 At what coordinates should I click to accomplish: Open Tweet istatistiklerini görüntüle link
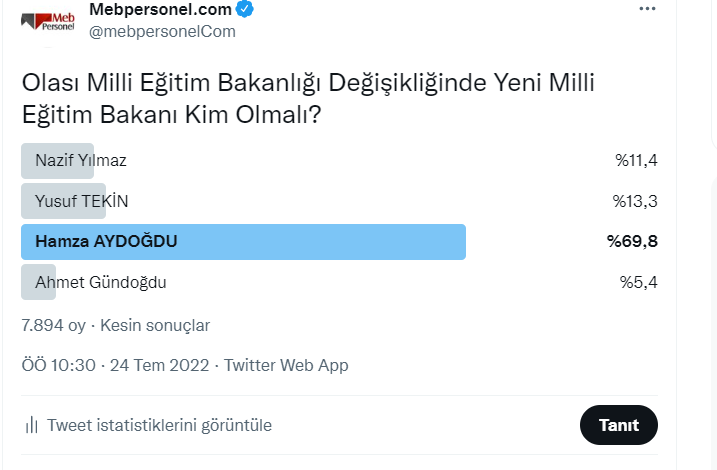point(159,425)
